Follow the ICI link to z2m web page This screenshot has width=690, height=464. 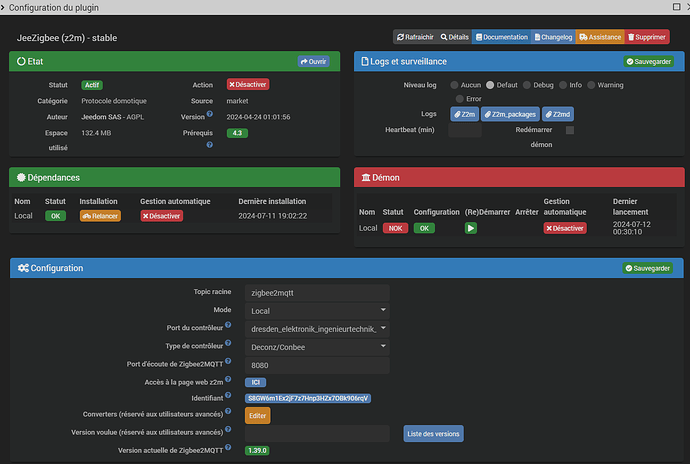[x=255, y=382]
